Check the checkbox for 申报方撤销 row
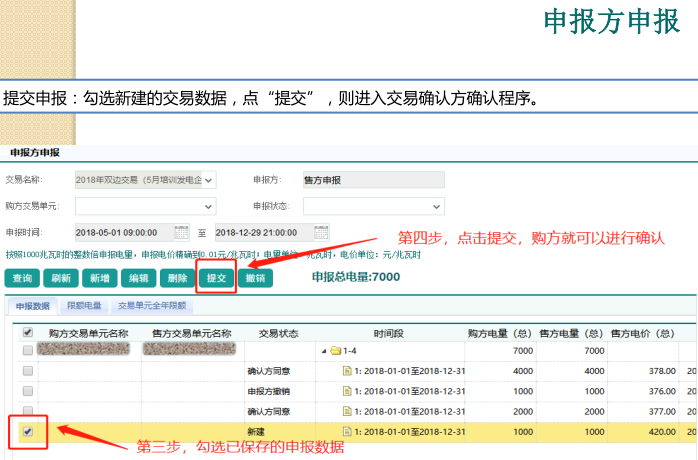This screenshot has width=698, height=460. click(28, 391)
